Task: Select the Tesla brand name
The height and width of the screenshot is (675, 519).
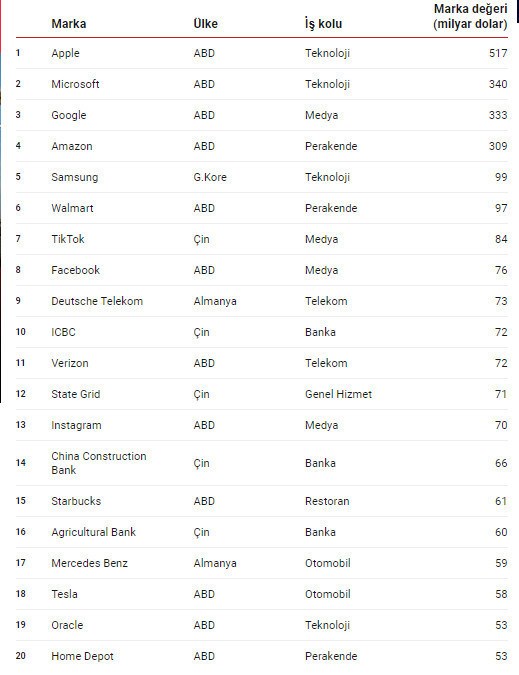Action: pos(65,594)
